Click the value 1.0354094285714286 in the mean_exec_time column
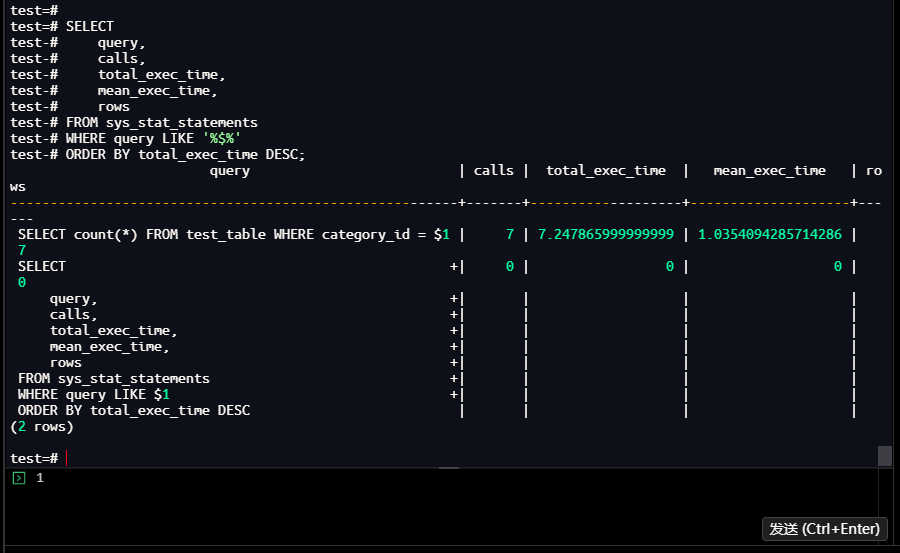This screenshot has width=900, height=553. pyautogui.click(x=770, y=234)
